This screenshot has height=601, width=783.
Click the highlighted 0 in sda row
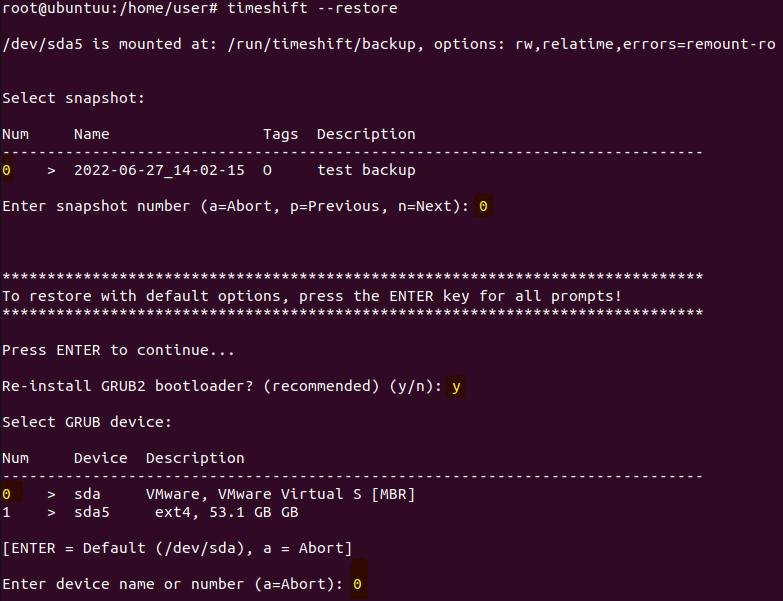[x=7, y=494]
